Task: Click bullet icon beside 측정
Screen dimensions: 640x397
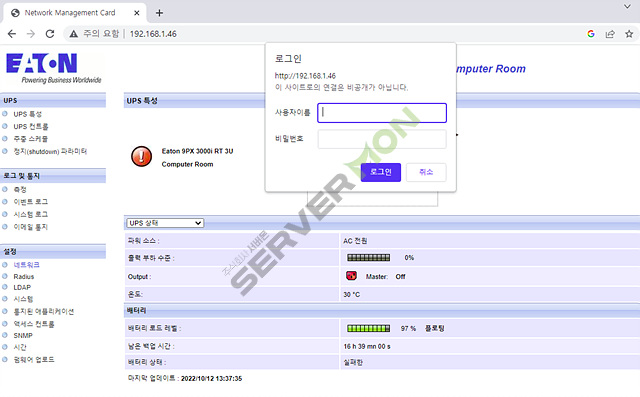Action: [x=5, y=189]
